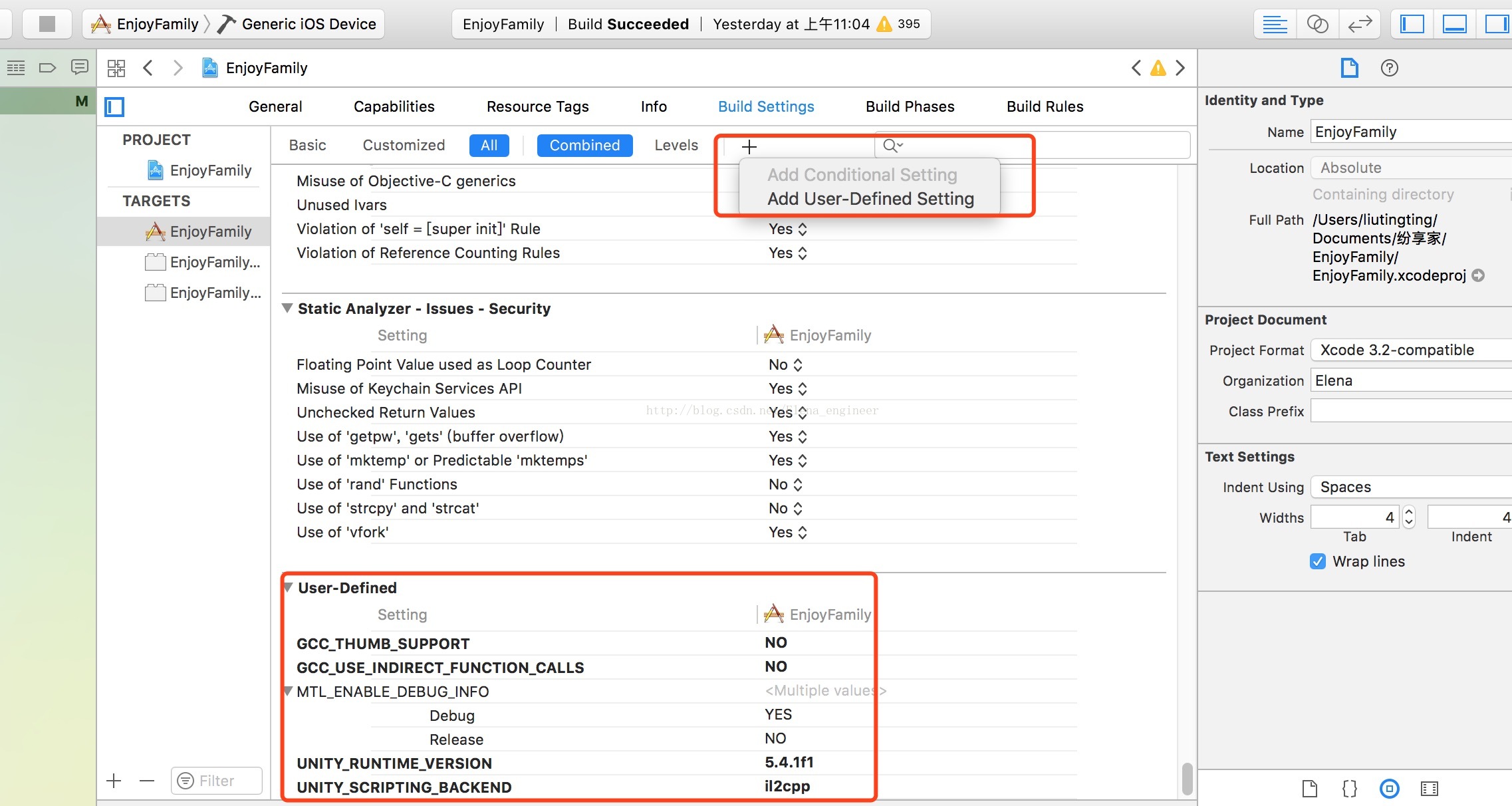
Task: Click the Build Settings tab
Action: (x=766, y=106)
